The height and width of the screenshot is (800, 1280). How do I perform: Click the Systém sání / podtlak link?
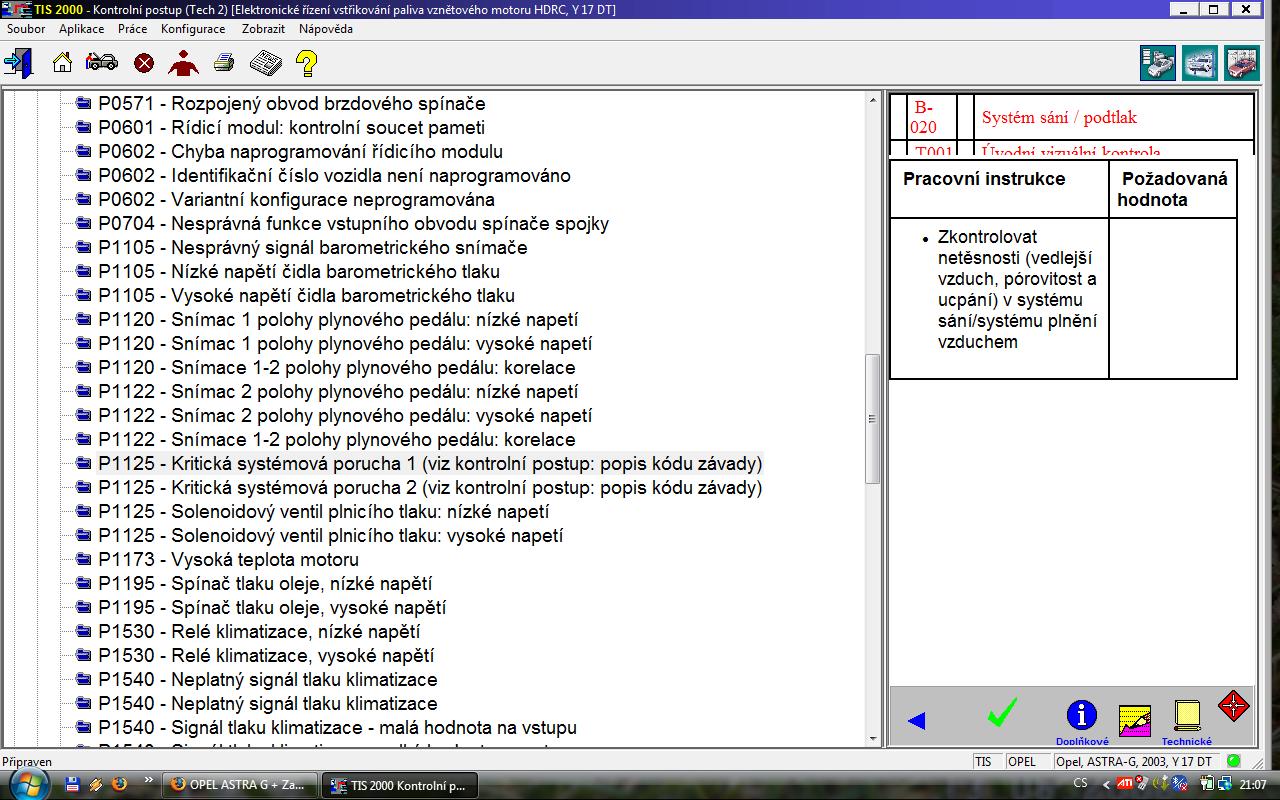(1059, 118)
